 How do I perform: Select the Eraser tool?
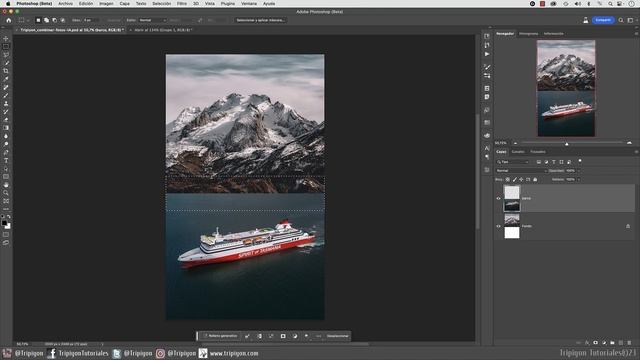[6, 120]
